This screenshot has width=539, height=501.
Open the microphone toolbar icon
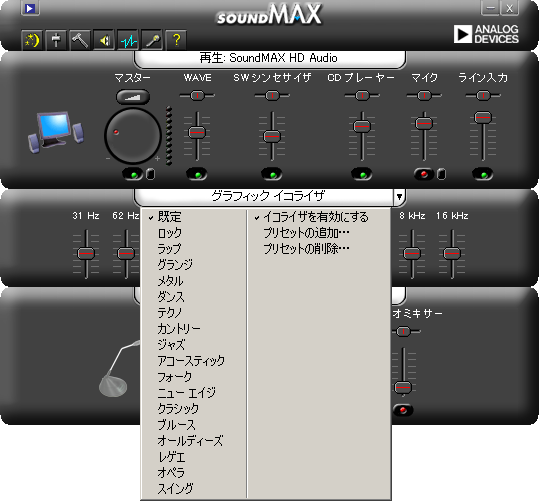pyautogui.click(x=152, y=40)
